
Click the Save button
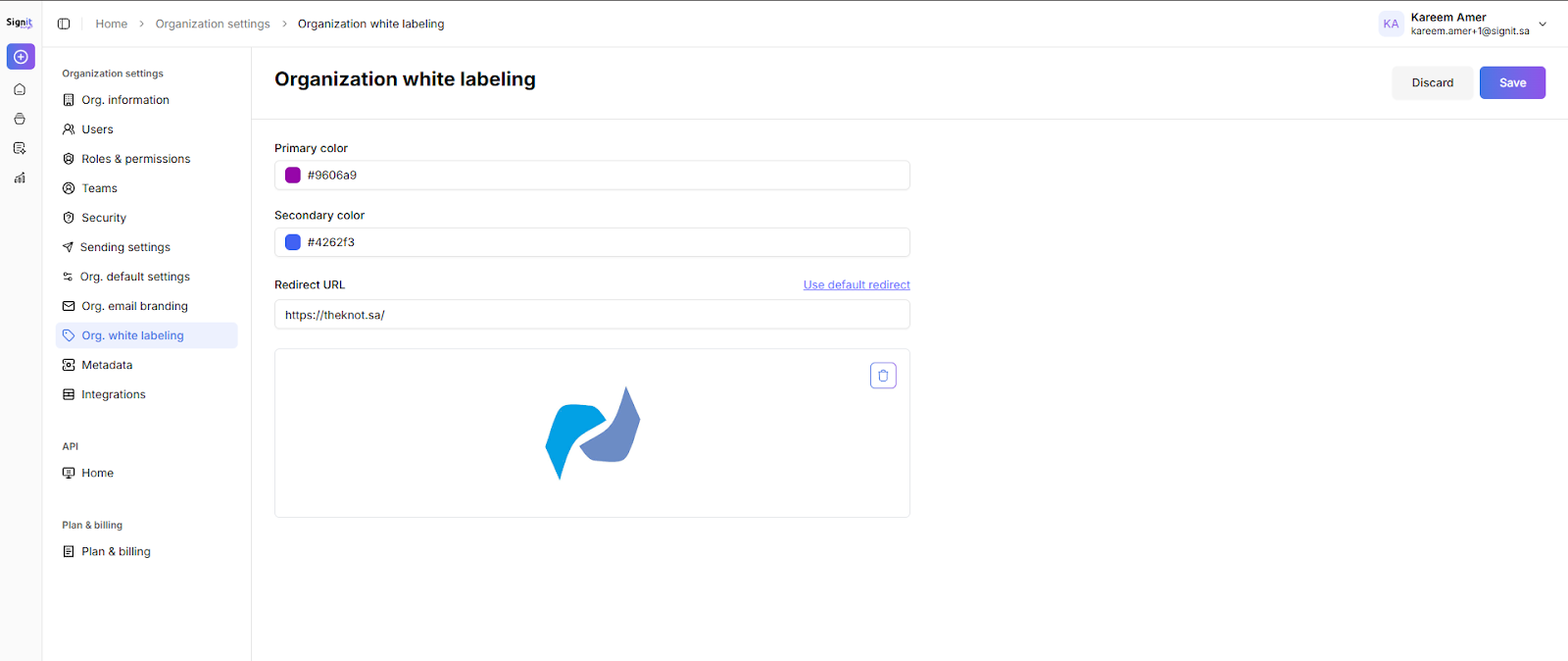pos(1512,82)
